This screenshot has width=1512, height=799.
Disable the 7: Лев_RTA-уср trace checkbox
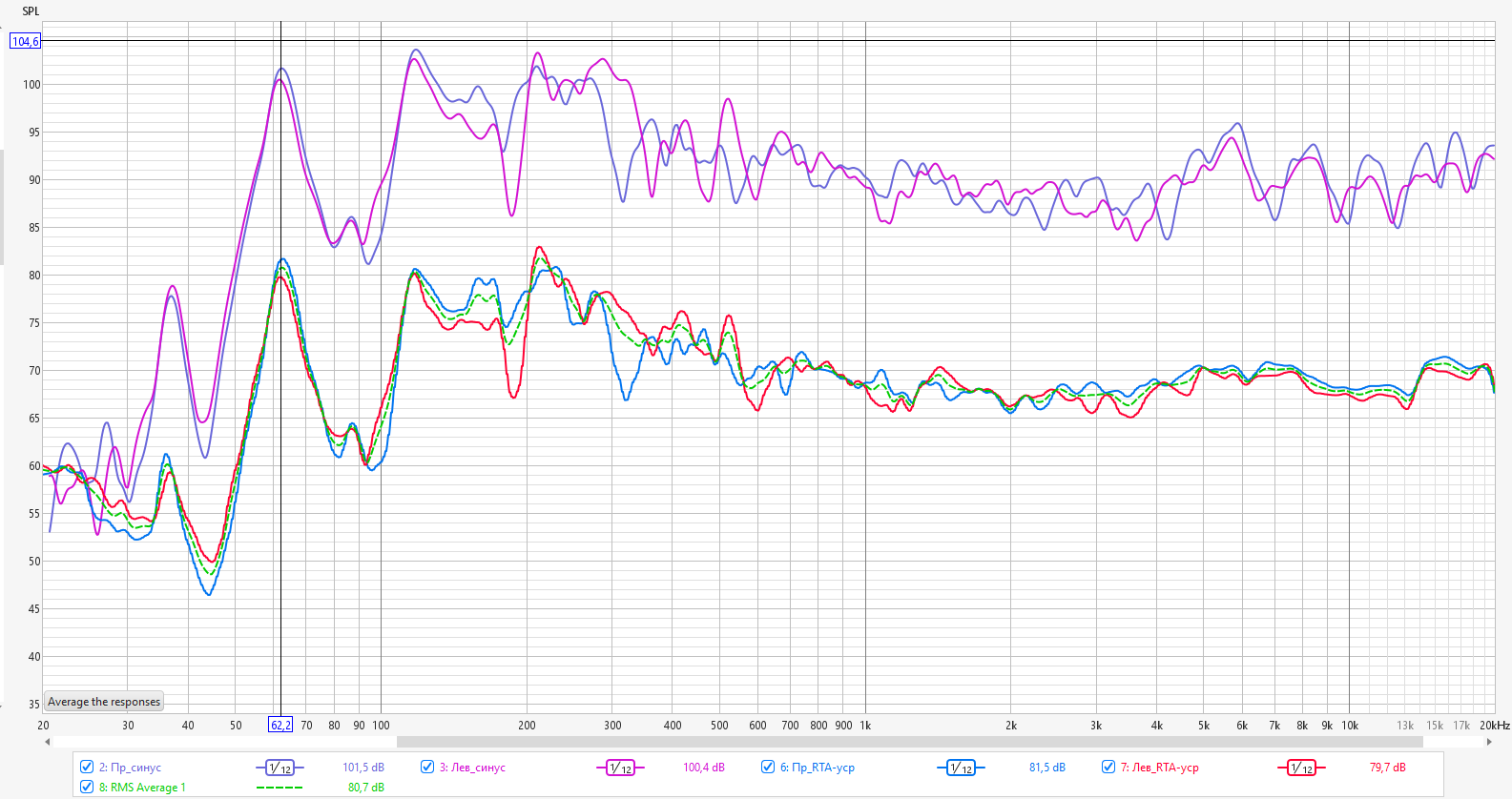click(x=1108, y=767)
